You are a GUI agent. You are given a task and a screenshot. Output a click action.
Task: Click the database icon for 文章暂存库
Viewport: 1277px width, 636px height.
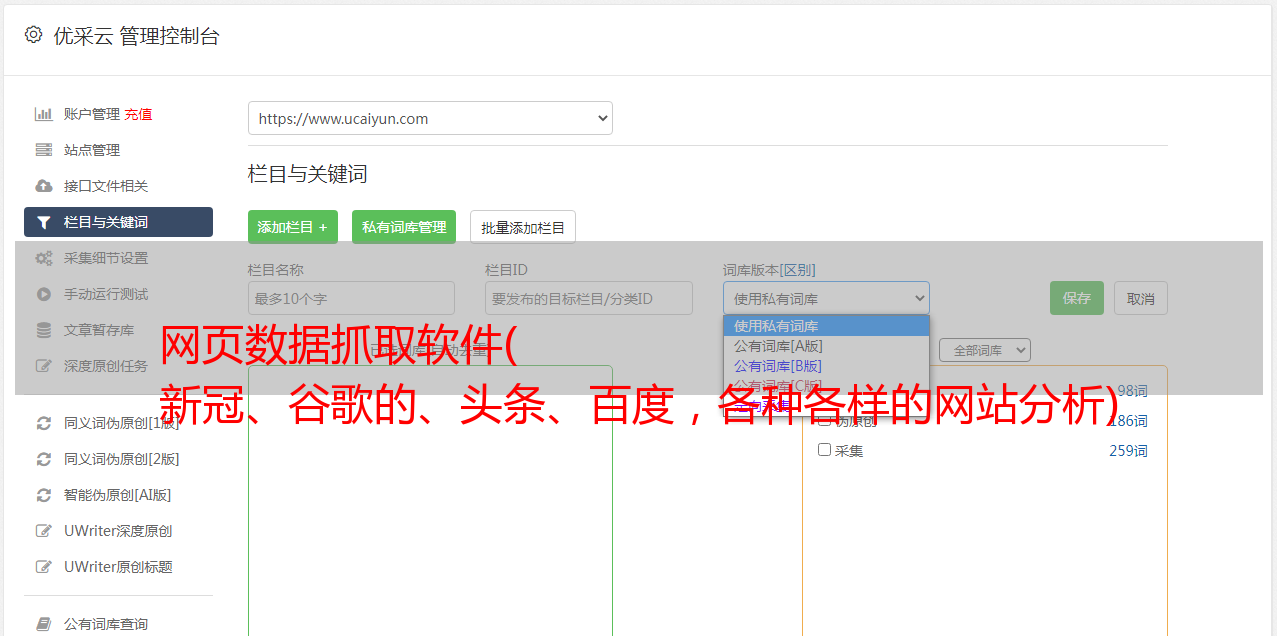pos(44,330)
